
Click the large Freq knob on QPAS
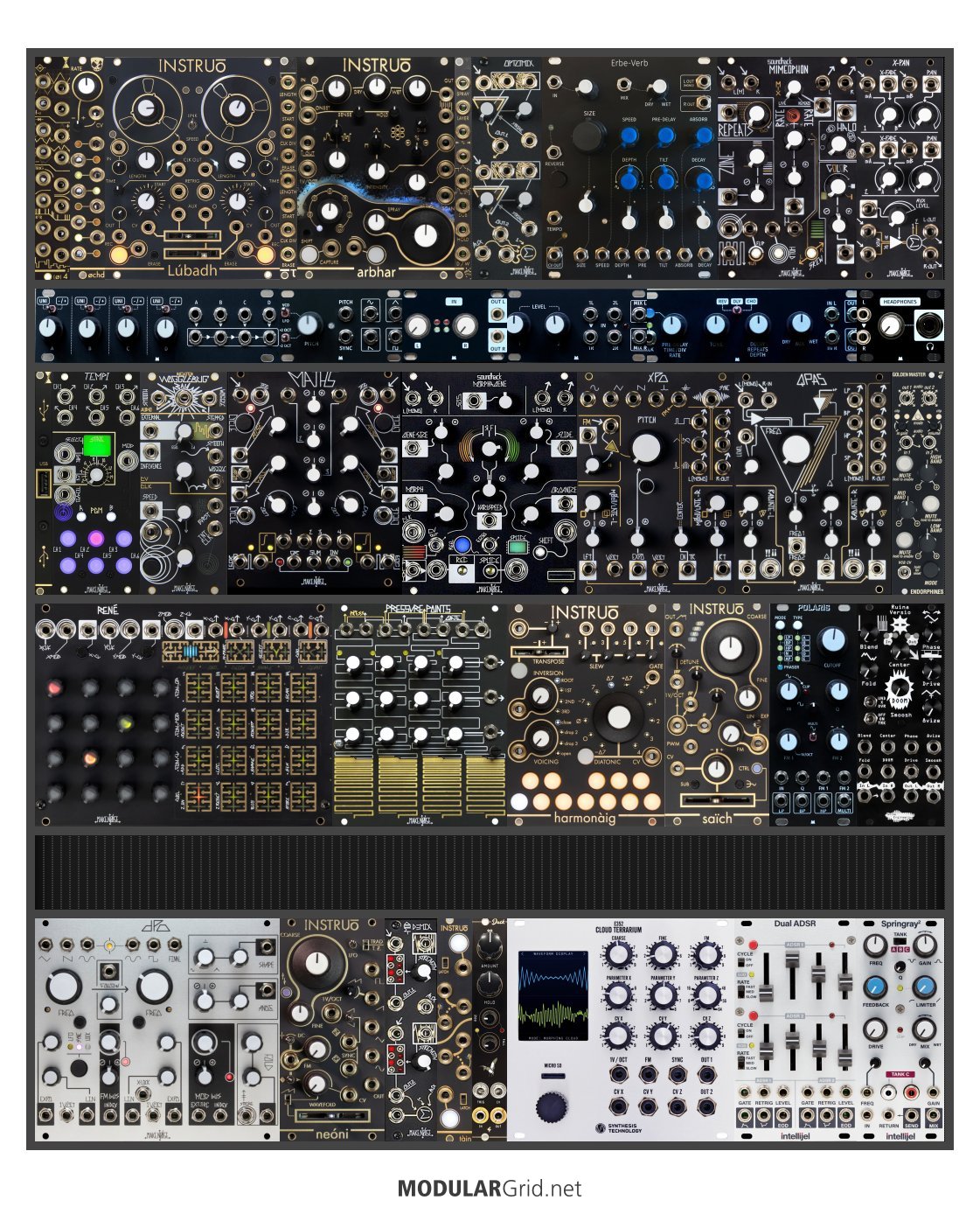[x=796, y=449]
